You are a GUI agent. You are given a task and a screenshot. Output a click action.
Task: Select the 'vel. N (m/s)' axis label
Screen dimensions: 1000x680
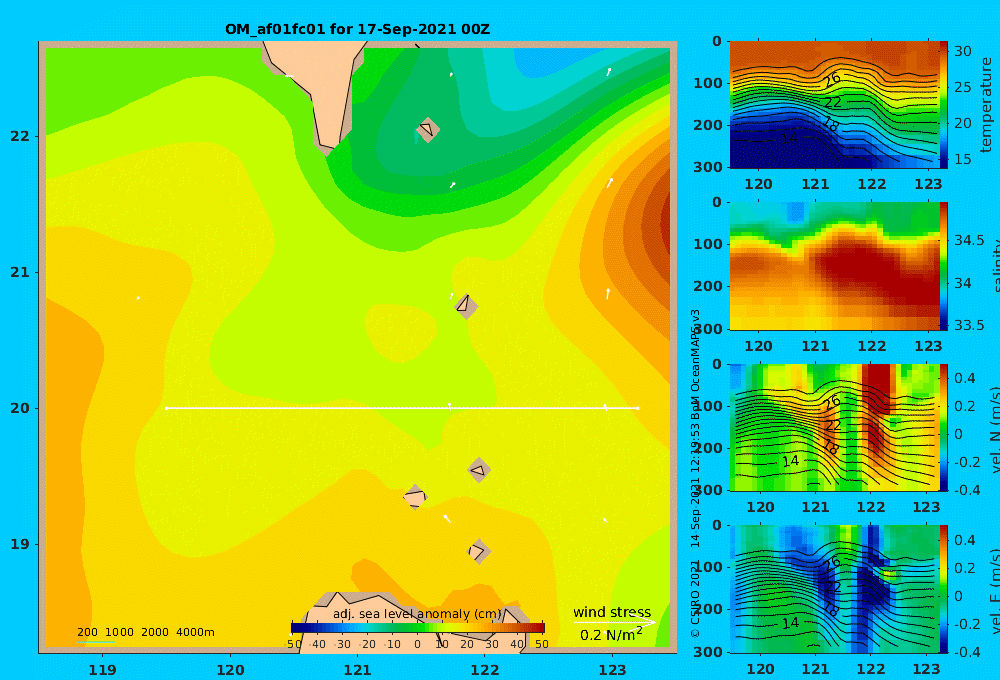[x=994, y=429]
